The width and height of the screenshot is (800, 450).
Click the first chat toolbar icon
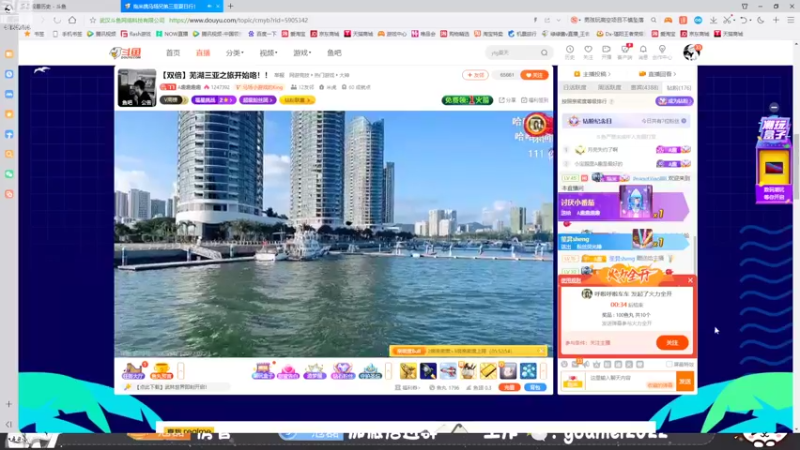[x=564, y=364]
